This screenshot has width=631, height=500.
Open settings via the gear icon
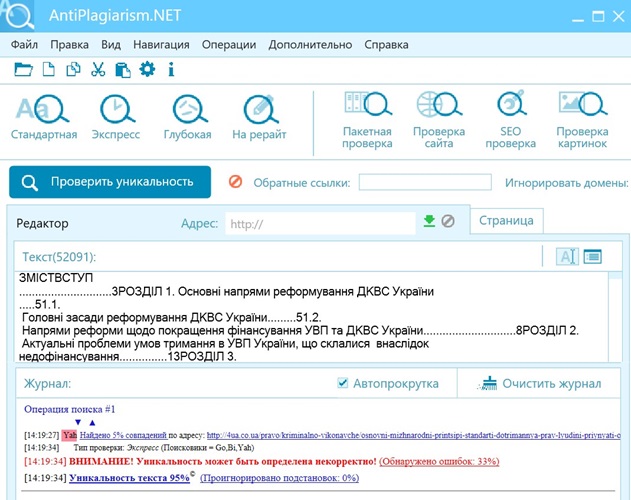[x=147, y=69]
